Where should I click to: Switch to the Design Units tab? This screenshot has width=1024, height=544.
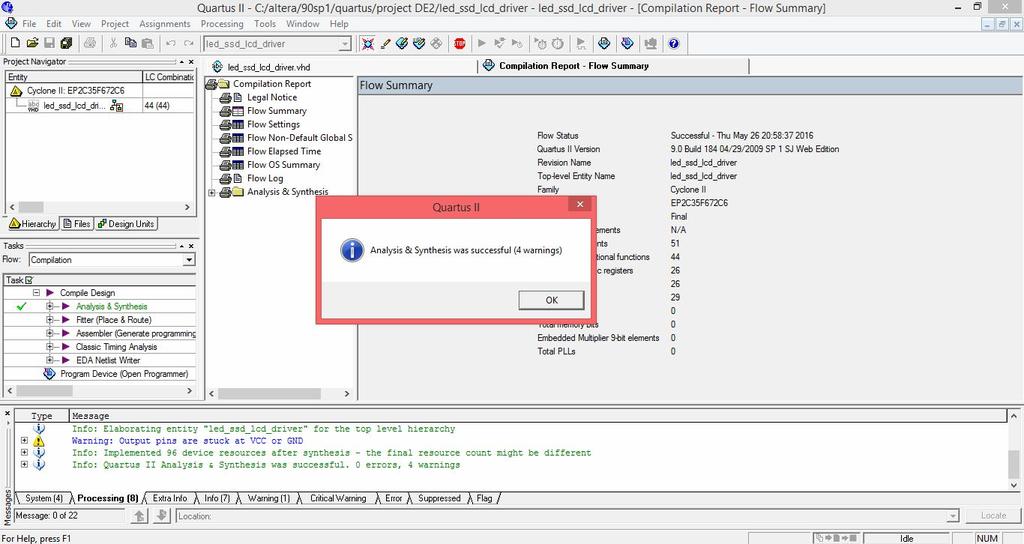[126, 223]
